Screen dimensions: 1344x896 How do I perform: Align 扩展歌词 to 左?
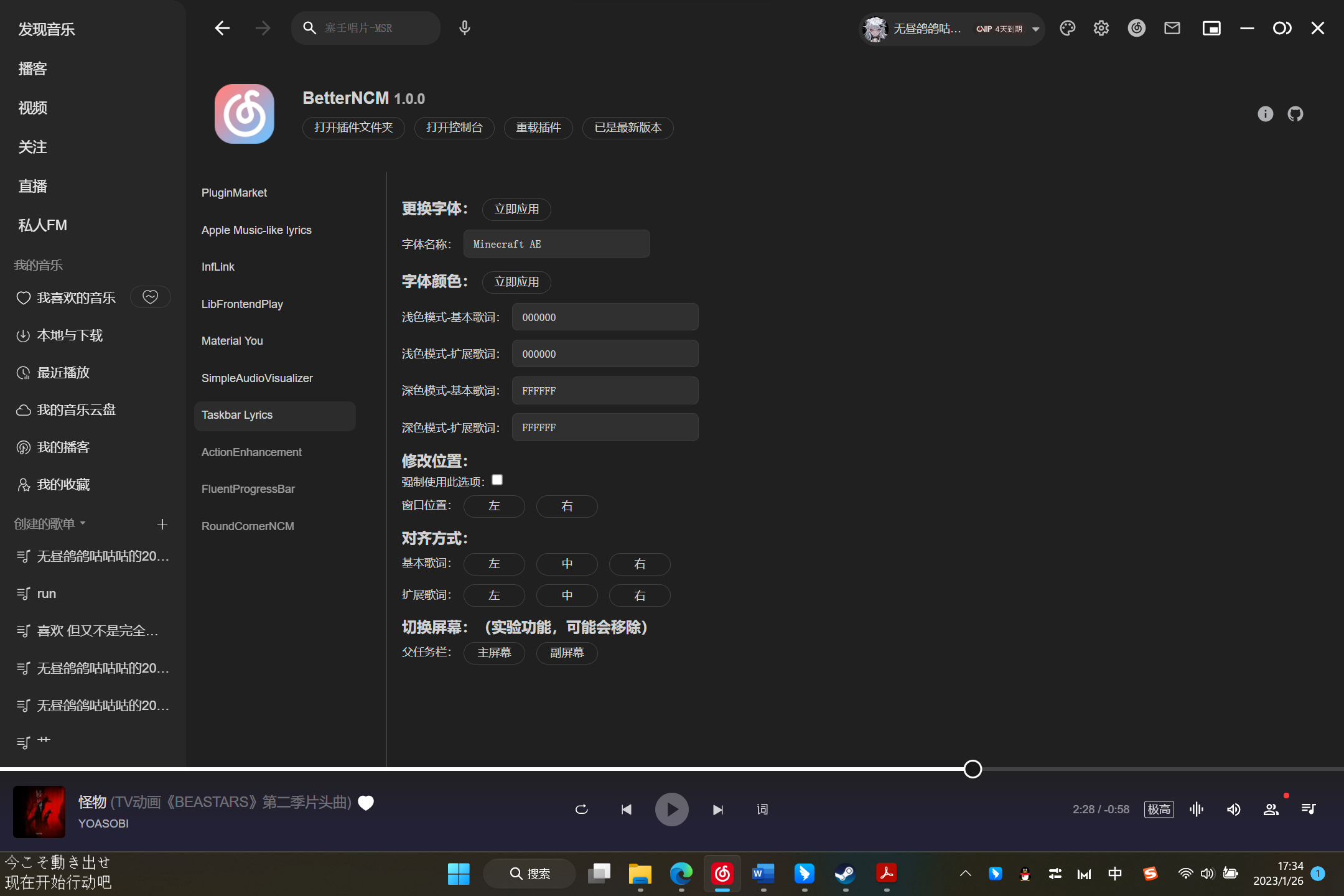(x=494, y=595)
